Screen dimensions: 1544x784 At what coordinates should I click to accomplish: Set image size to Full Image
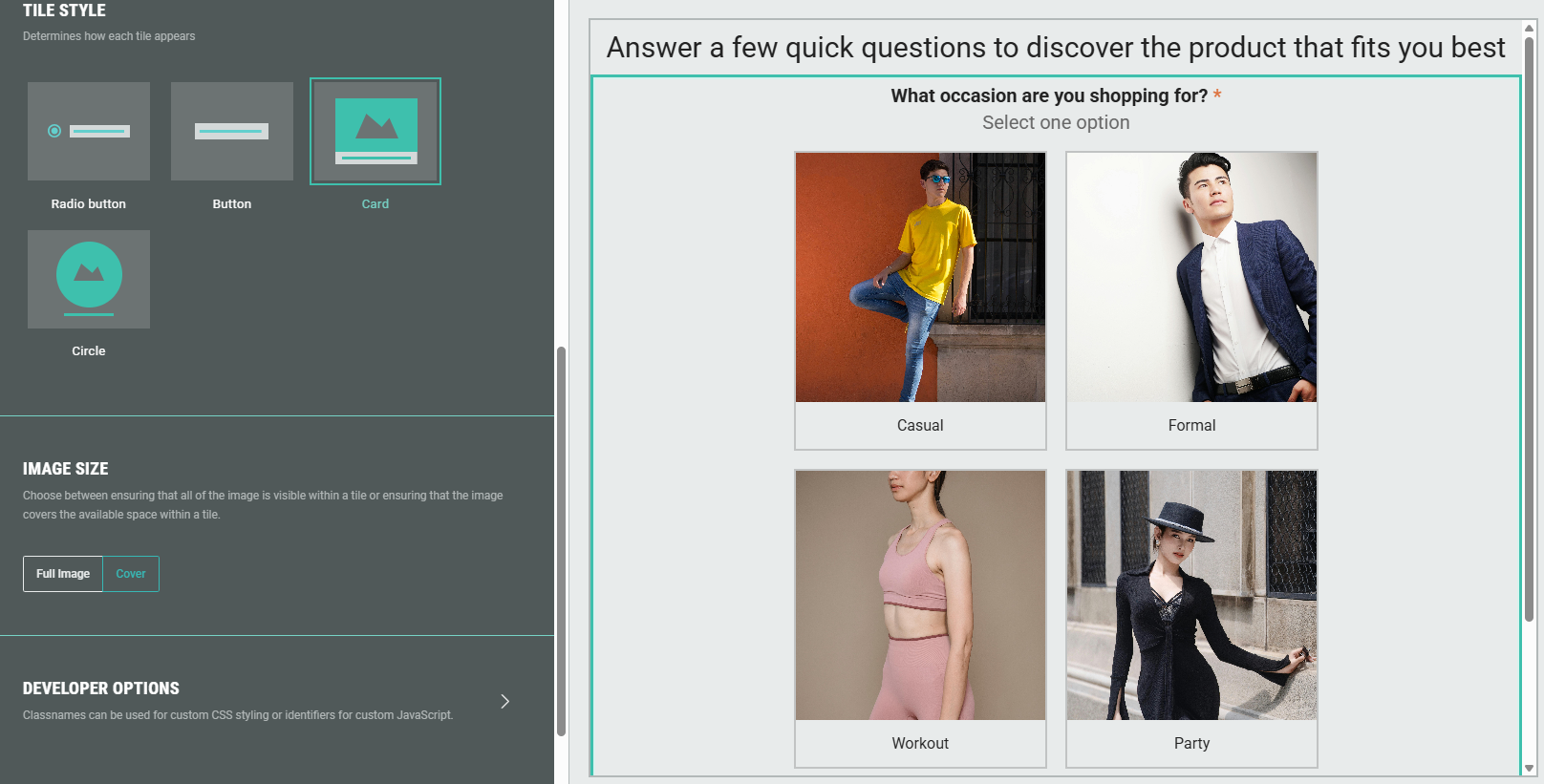(x=63, y=574)
